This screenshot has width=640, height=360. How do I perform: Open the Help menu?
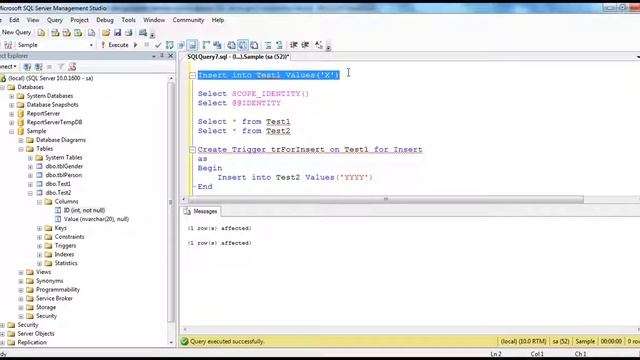click(218, 20)
